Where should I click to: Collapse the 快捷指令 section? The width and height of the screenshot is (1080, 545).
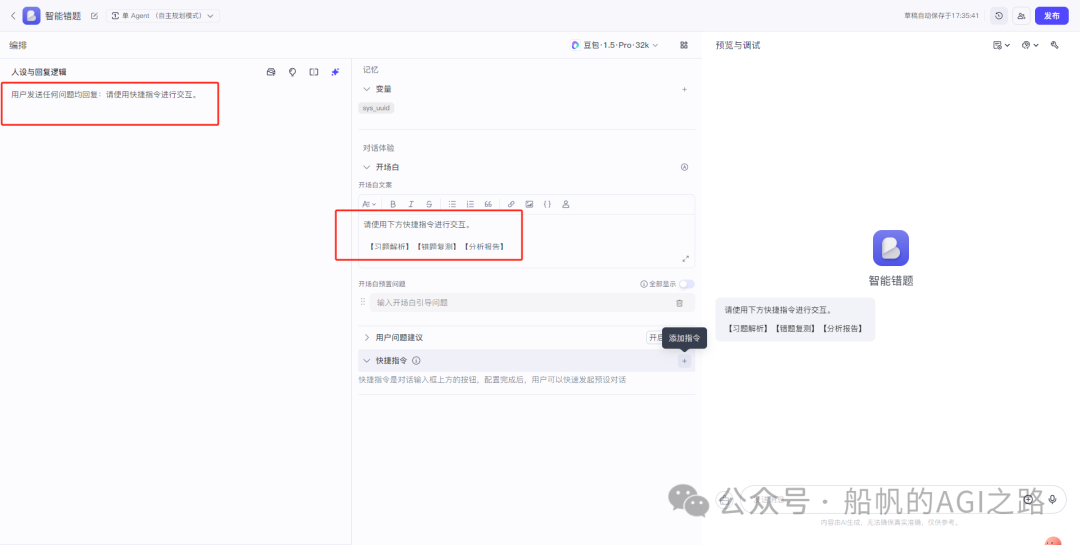(x=367, y=360)
